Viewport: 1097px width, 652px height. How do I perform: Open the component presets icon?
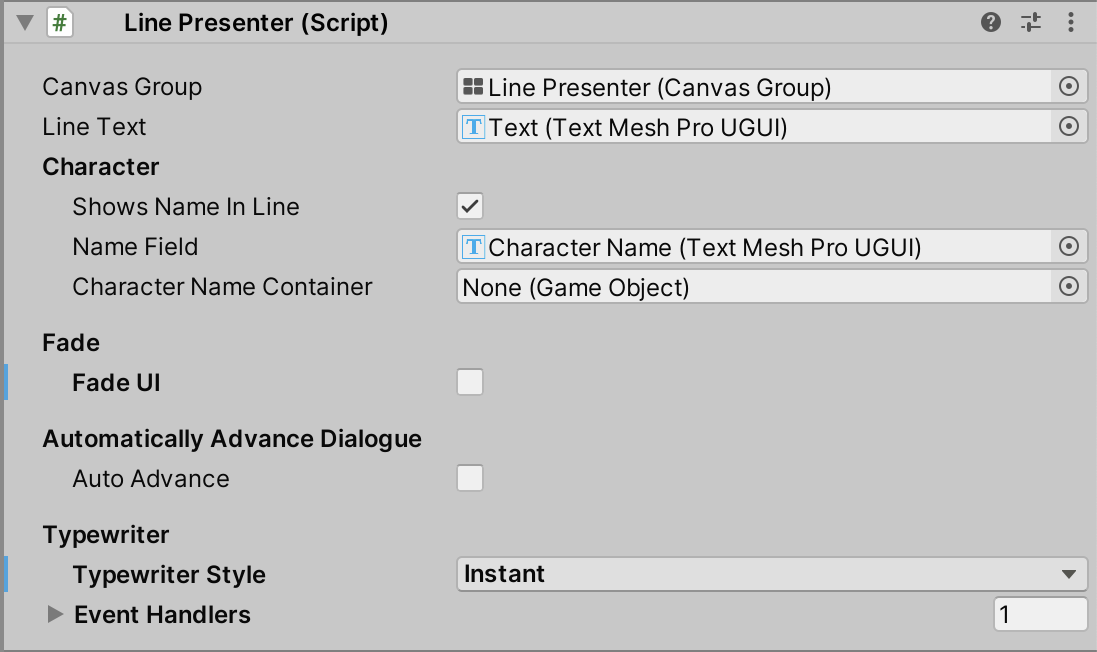click(x=1031, y=22)
